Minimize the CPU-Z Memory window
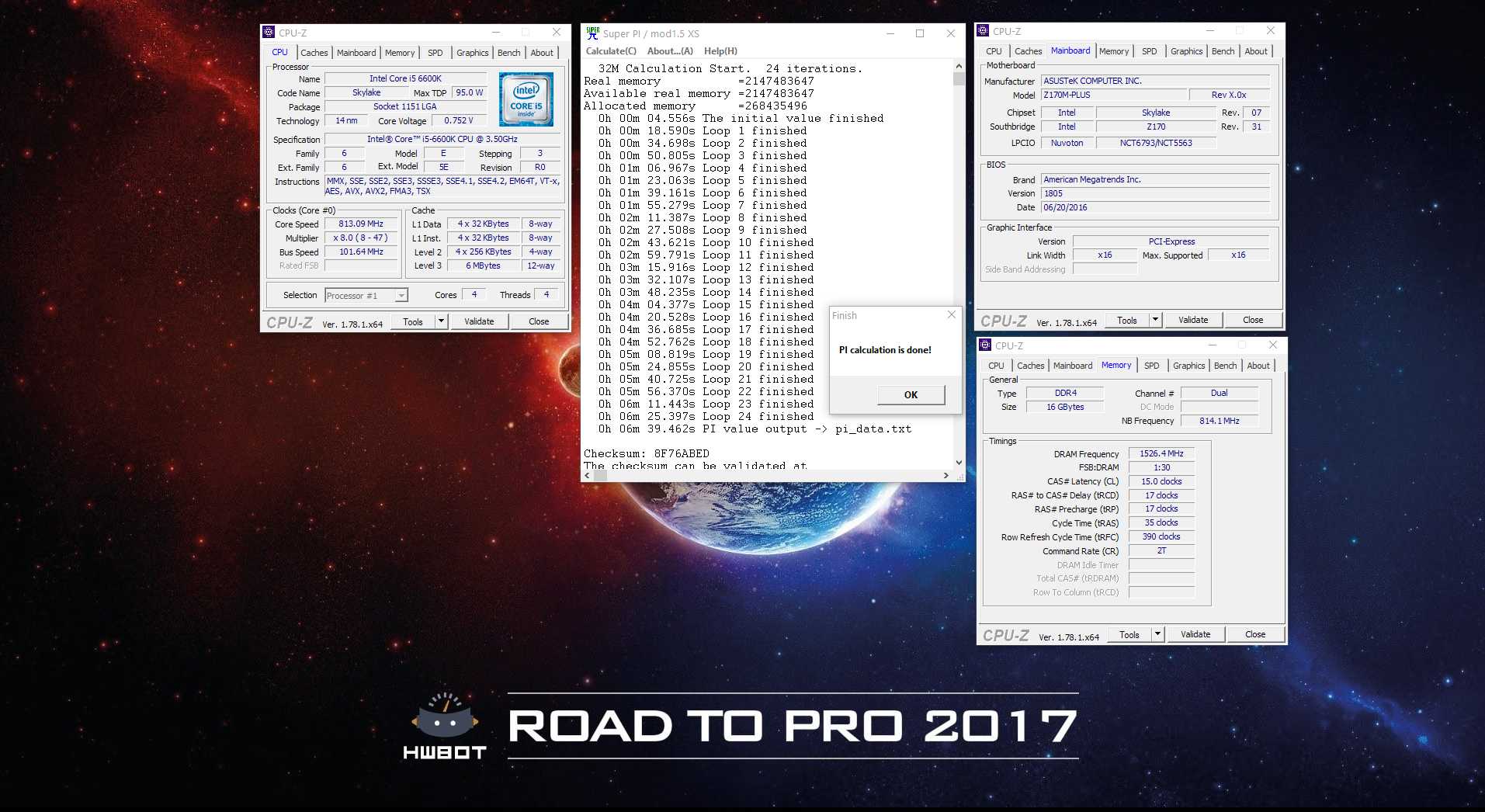 click(x=1212, y=345)
